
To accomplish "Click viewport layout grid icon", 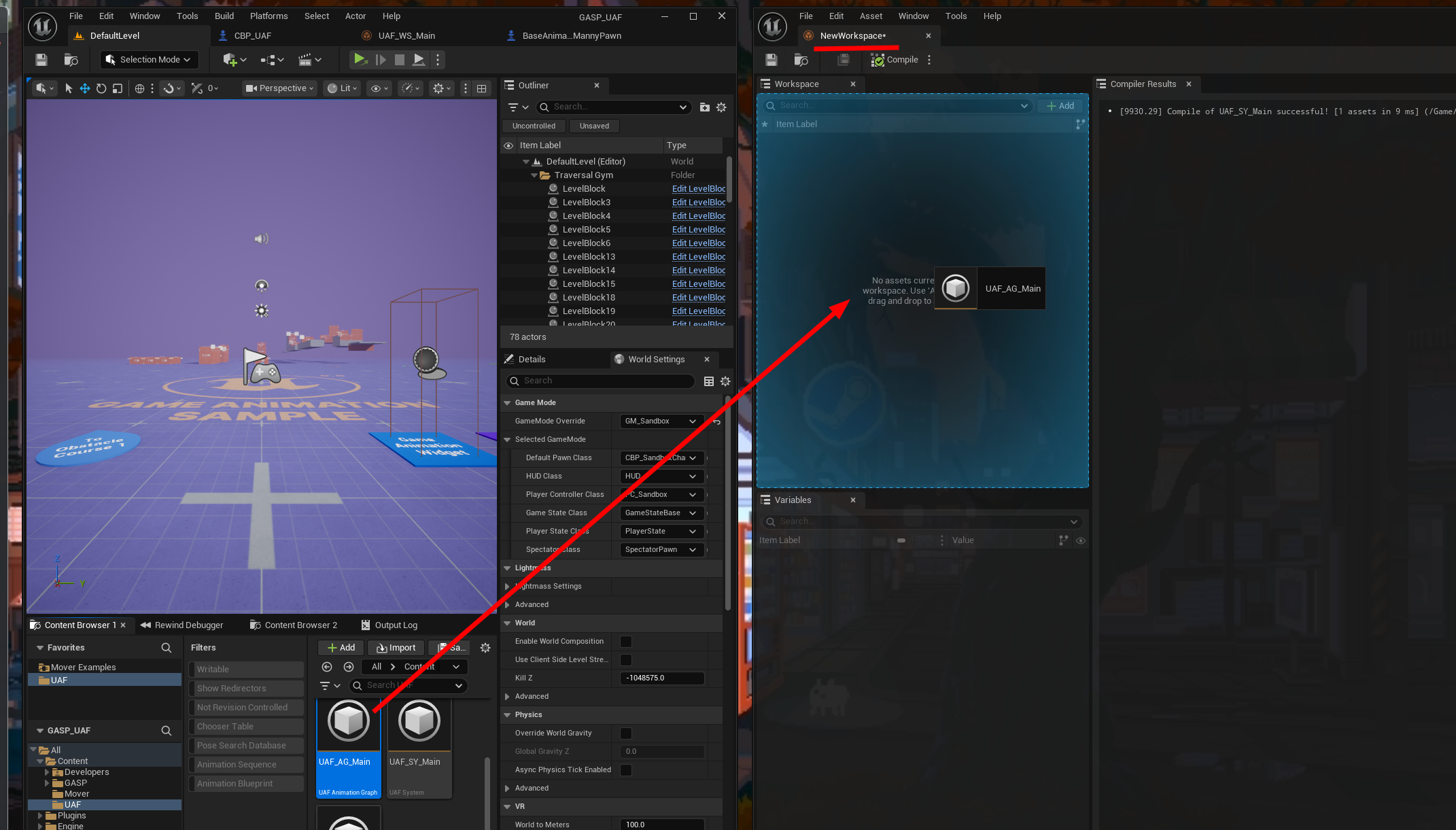I will (x=482, y=88).
